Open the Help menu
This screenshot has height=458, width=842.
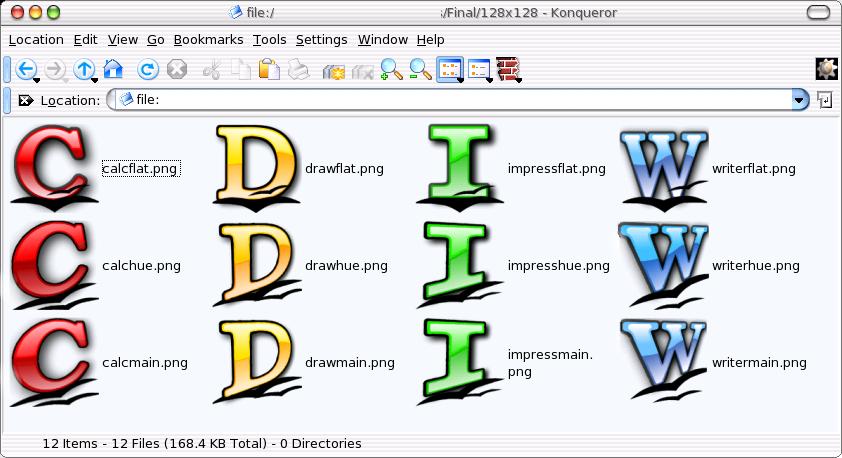click(431, 40)
